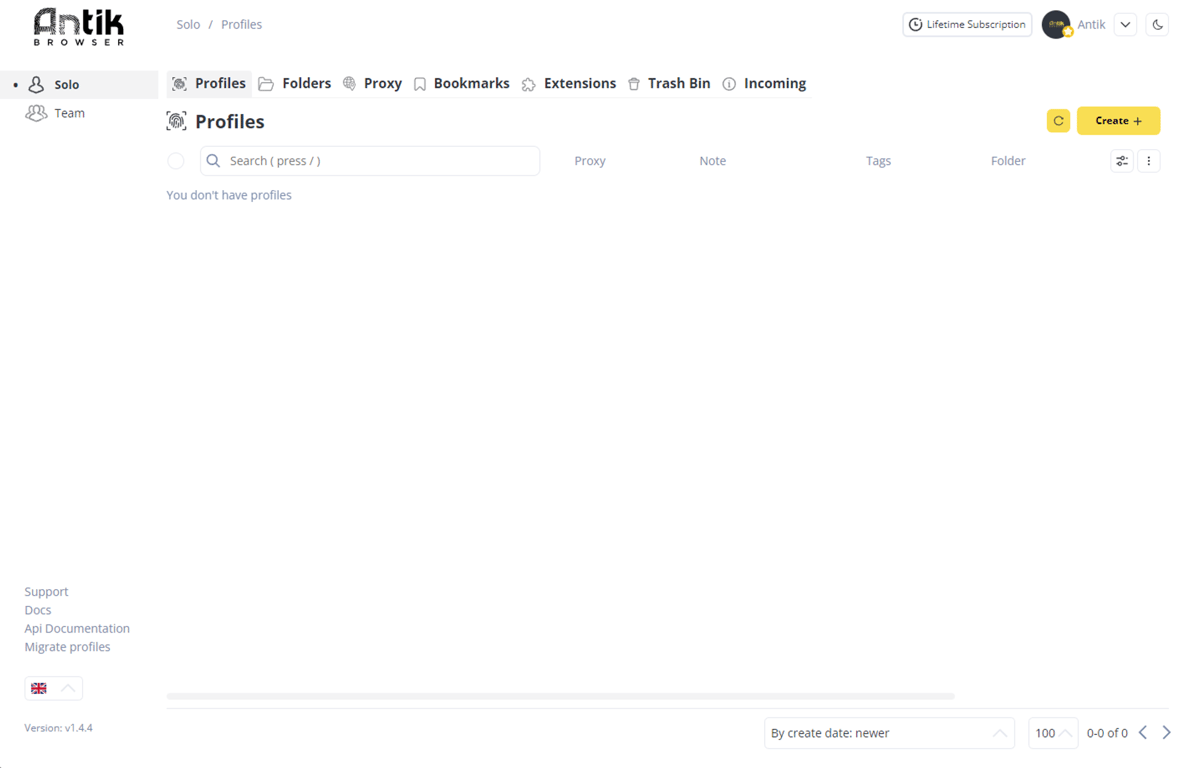The height and width of the screenshot is (768, 1187).
Task: Go to the previous page arrow
Action: [1143, 732]
